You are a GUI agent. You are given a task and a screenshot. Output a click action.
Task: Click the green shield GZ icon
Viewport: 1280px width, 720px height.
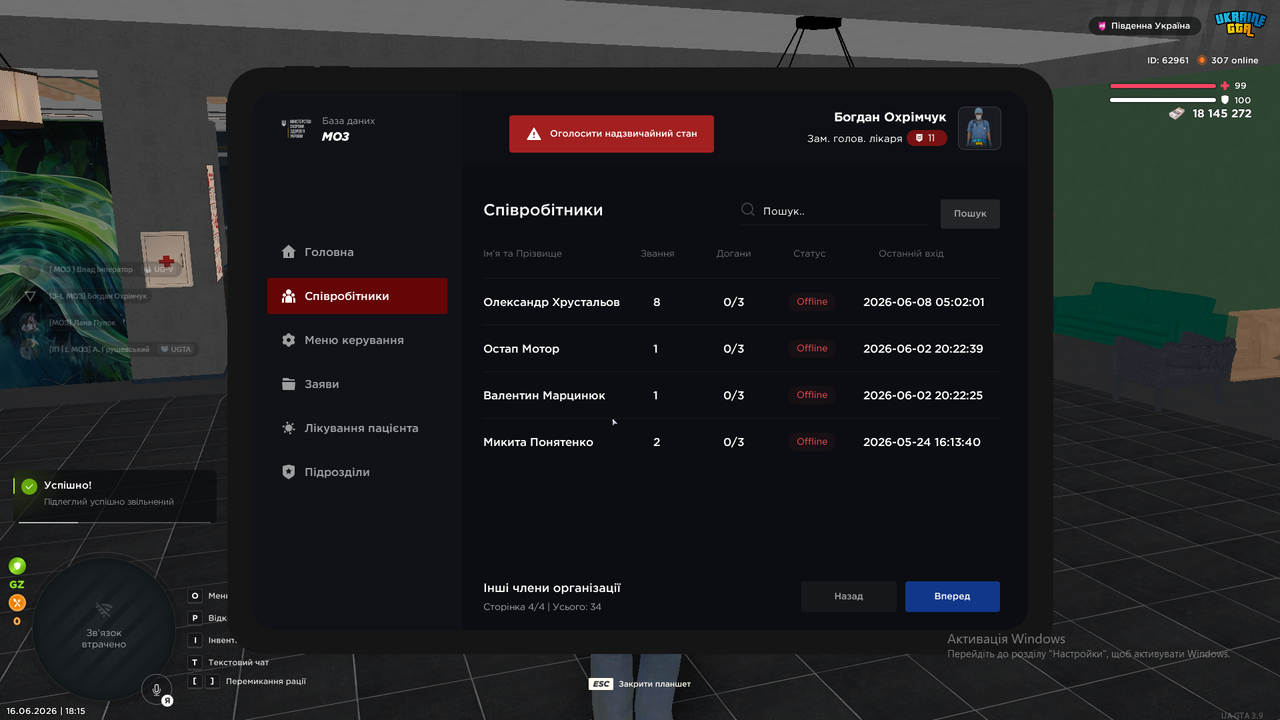(17, 566)
